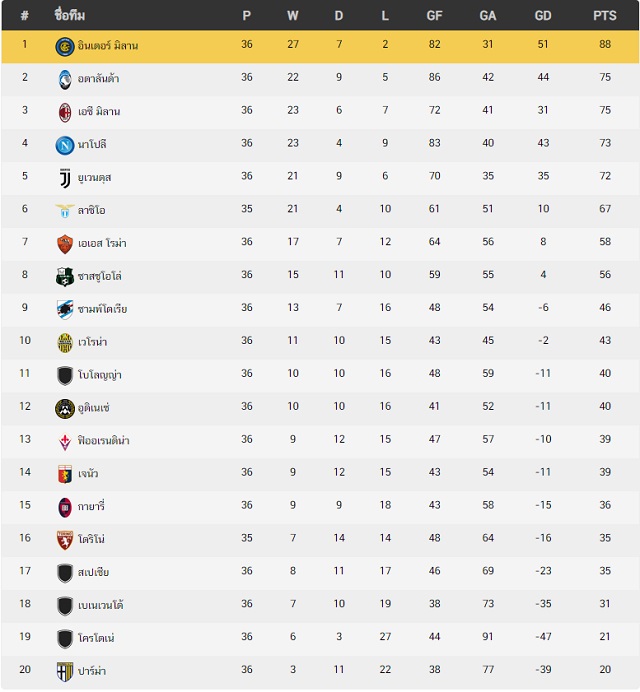Click the AS Roma crest
640x692 pixels.
click(x=65, y=244)
